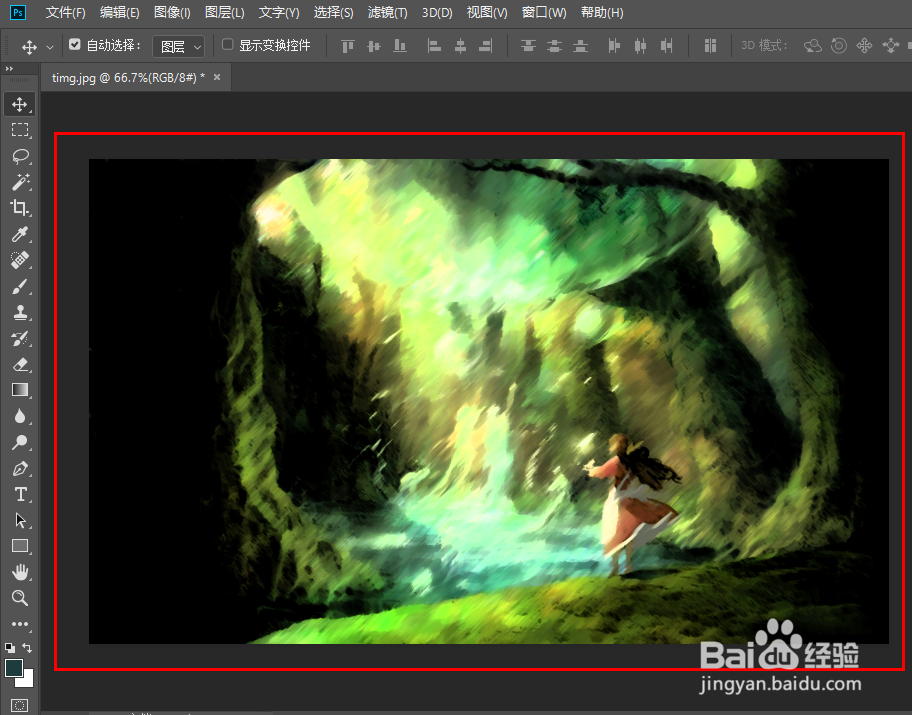This screenshot has width=912, height=715.
Task: Open the 图层(L) menu
Action: [225, 12]
